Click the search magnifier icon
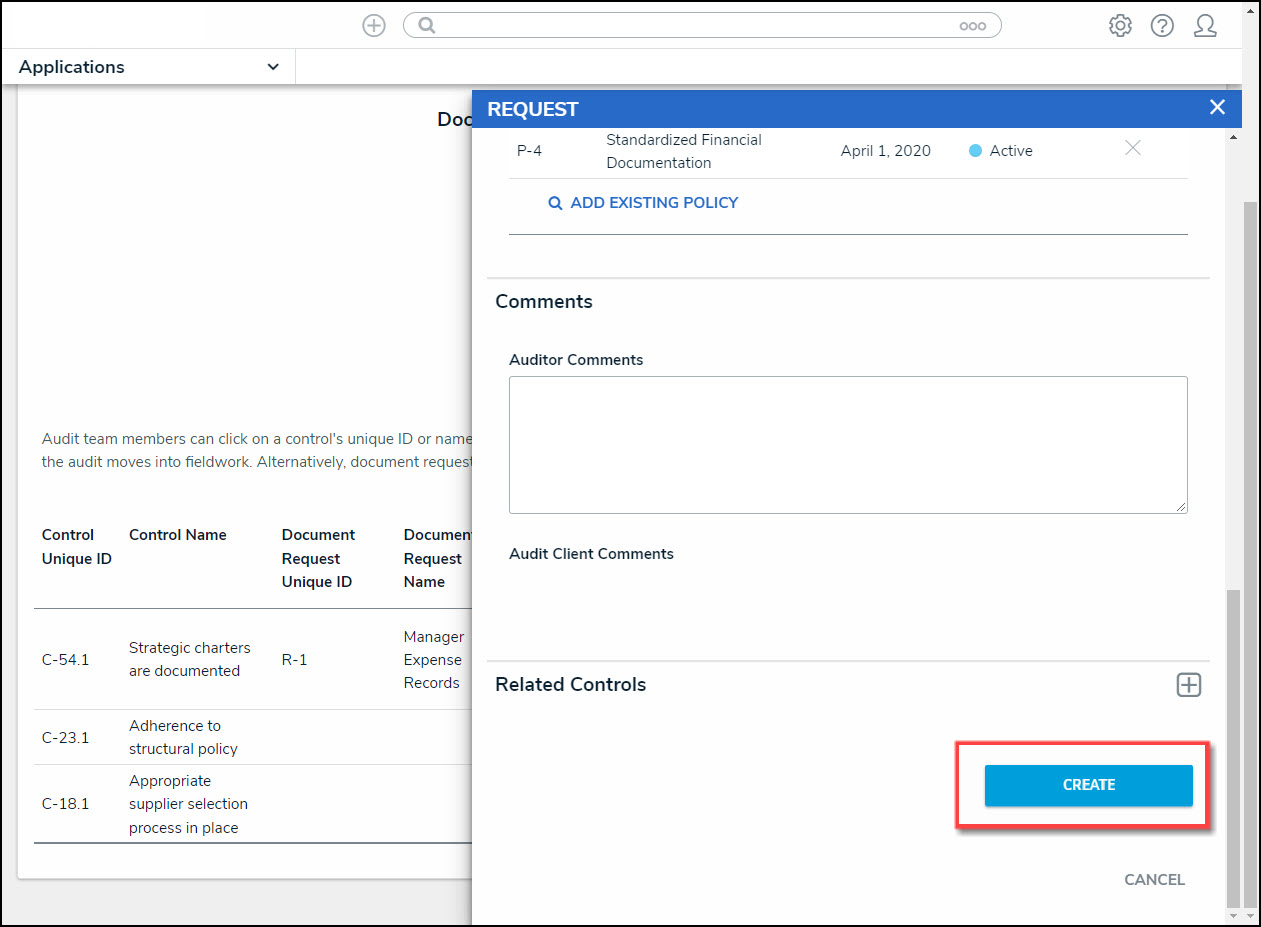 click(427, 26)
